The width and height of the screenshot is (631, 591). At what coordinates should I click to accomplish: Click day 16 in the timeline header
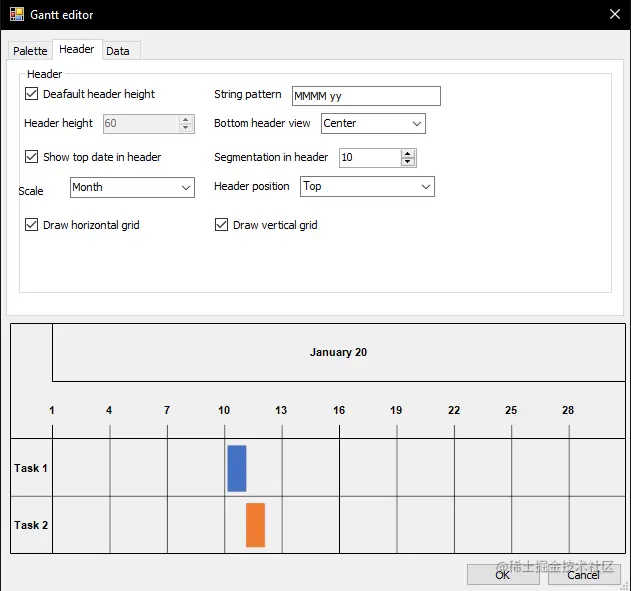coord(339,410)
